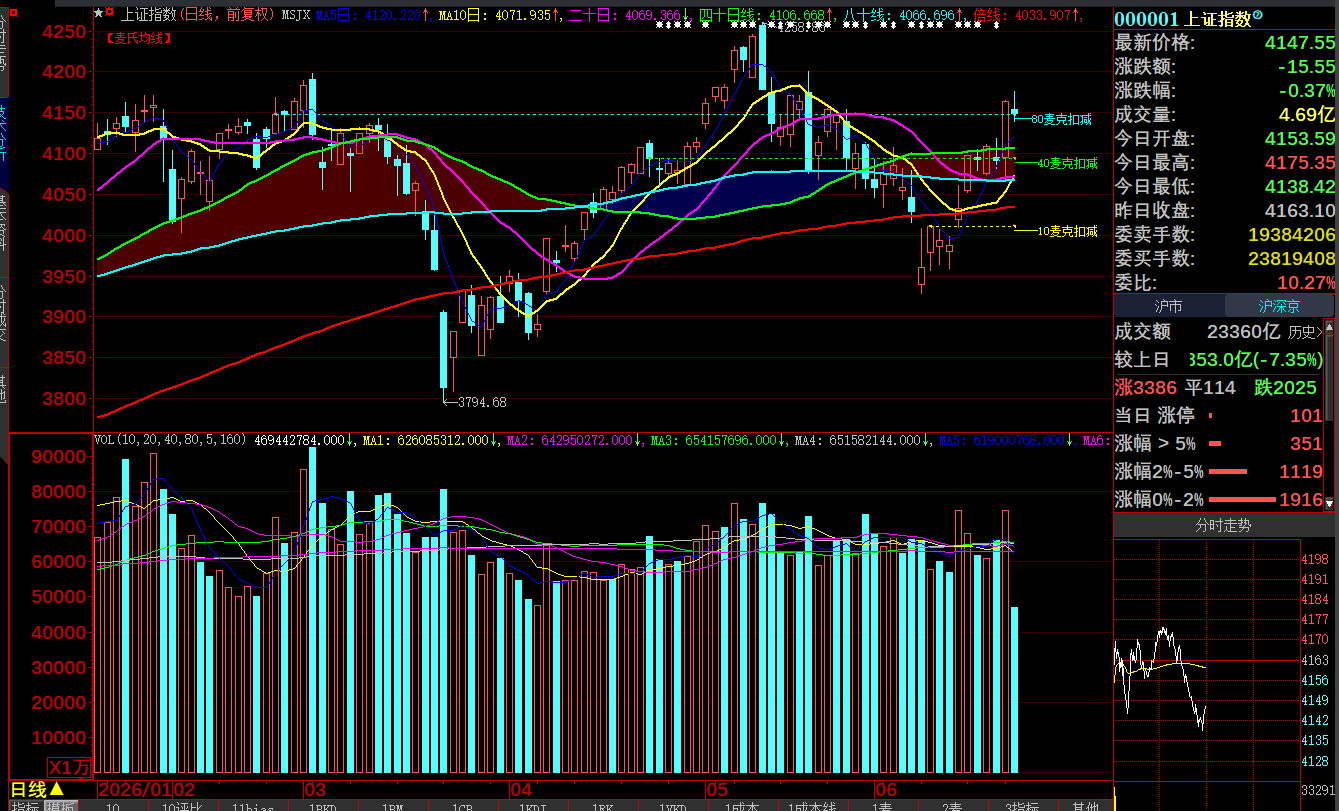Click the white star favorite icon before 上证指数
Screen dimensions: 1339x811
(x=98, y=14)
